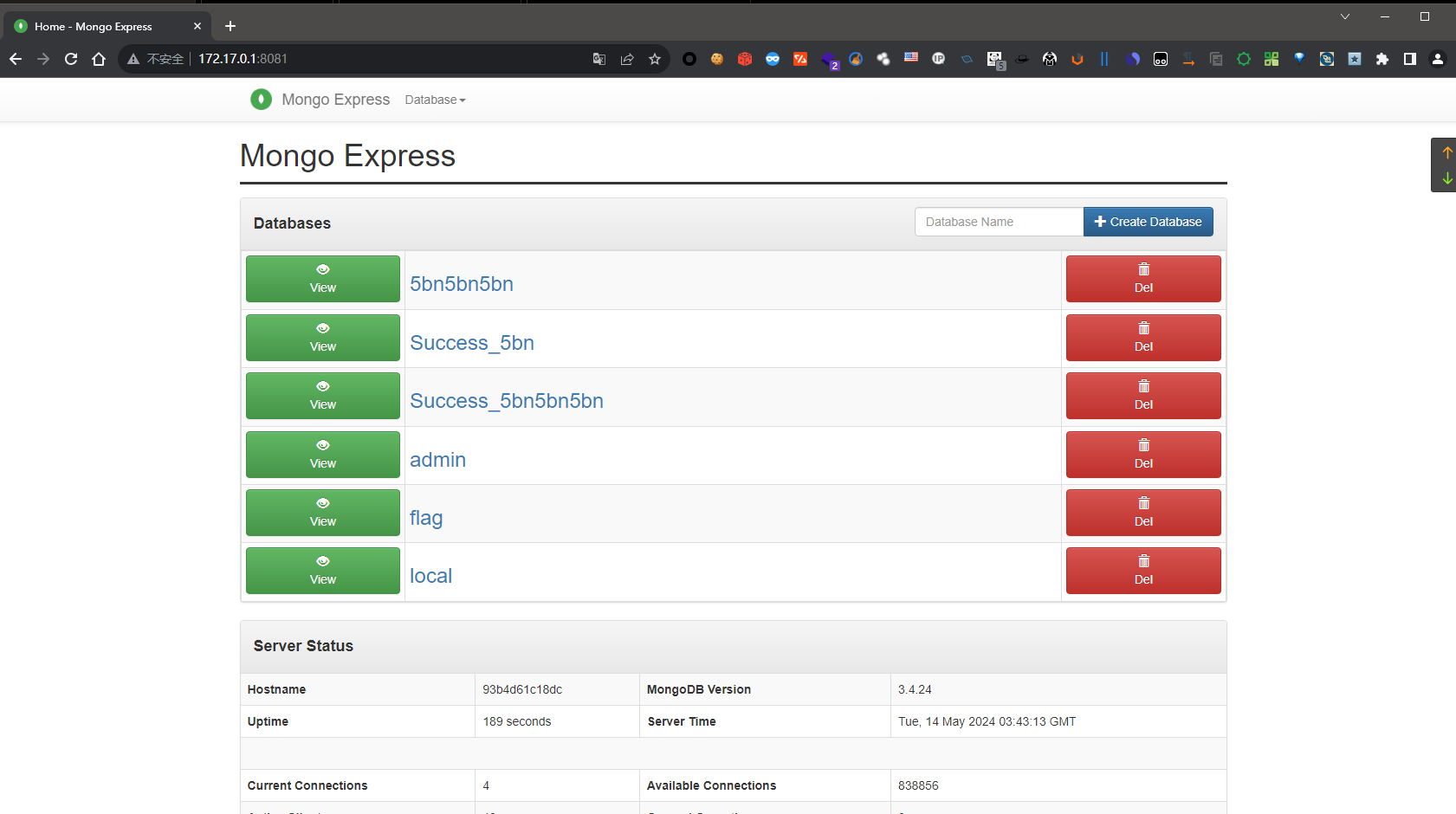This screenshot has height=814, width=1456.
Task: Click the not-secure warning icon
Action: (133, 59)
